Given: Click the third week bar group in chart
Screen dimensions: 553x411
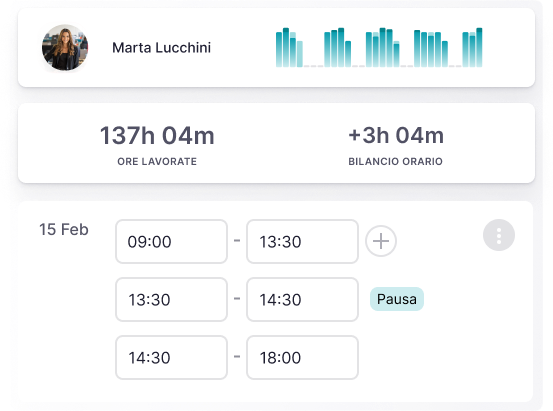Looking at the screenshot, I should [x=383, y=47].
